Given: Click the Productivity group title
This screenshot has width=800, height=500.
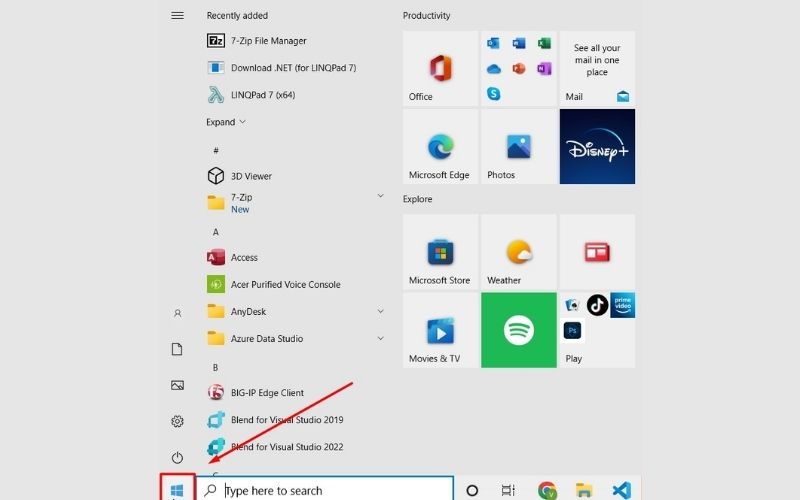Looking at the screenshot, I should tap(427, 16).
